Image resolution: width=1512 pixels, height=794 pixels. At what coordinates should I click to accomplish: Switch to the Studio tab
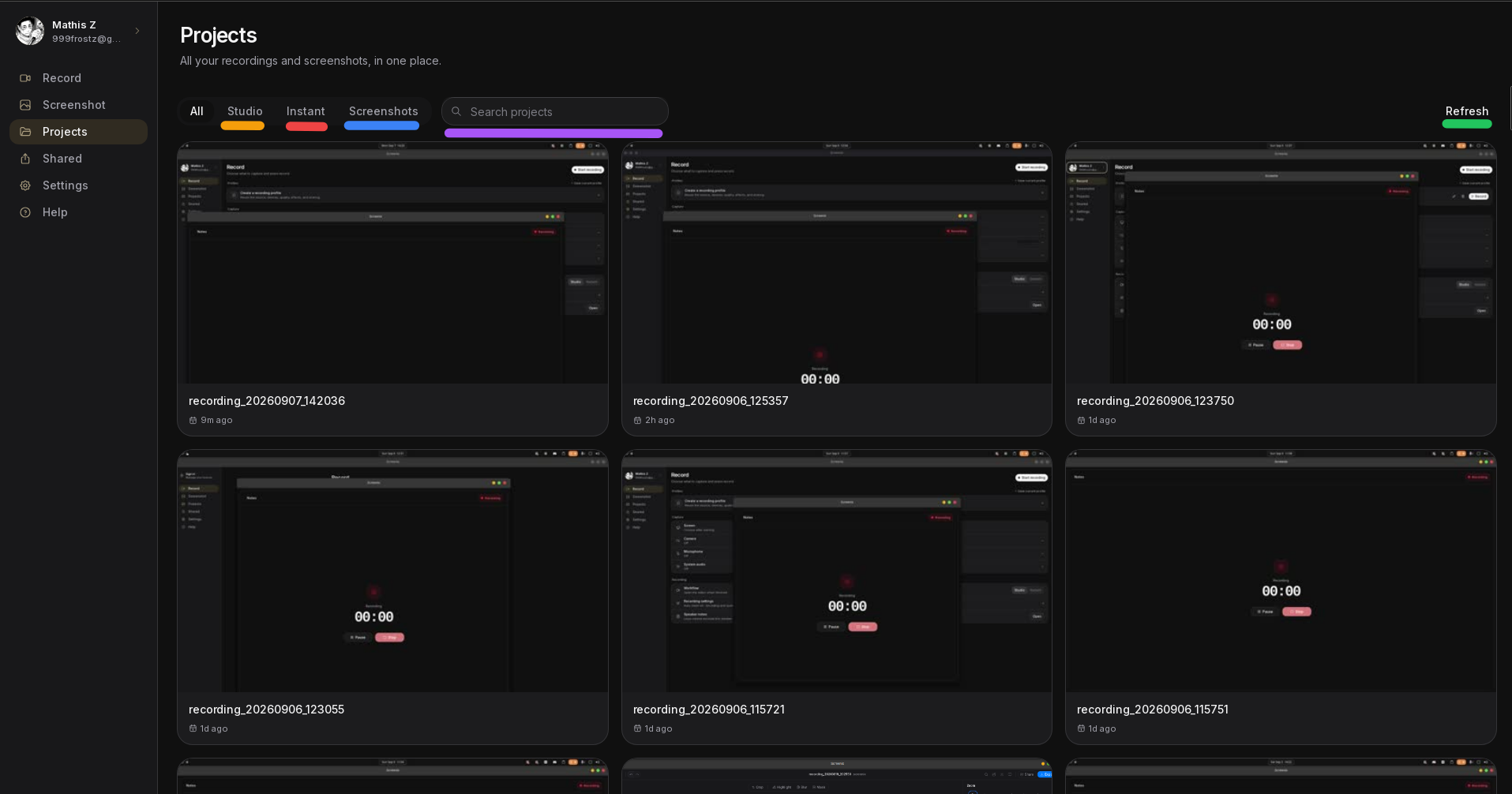[x=245, y=111]
